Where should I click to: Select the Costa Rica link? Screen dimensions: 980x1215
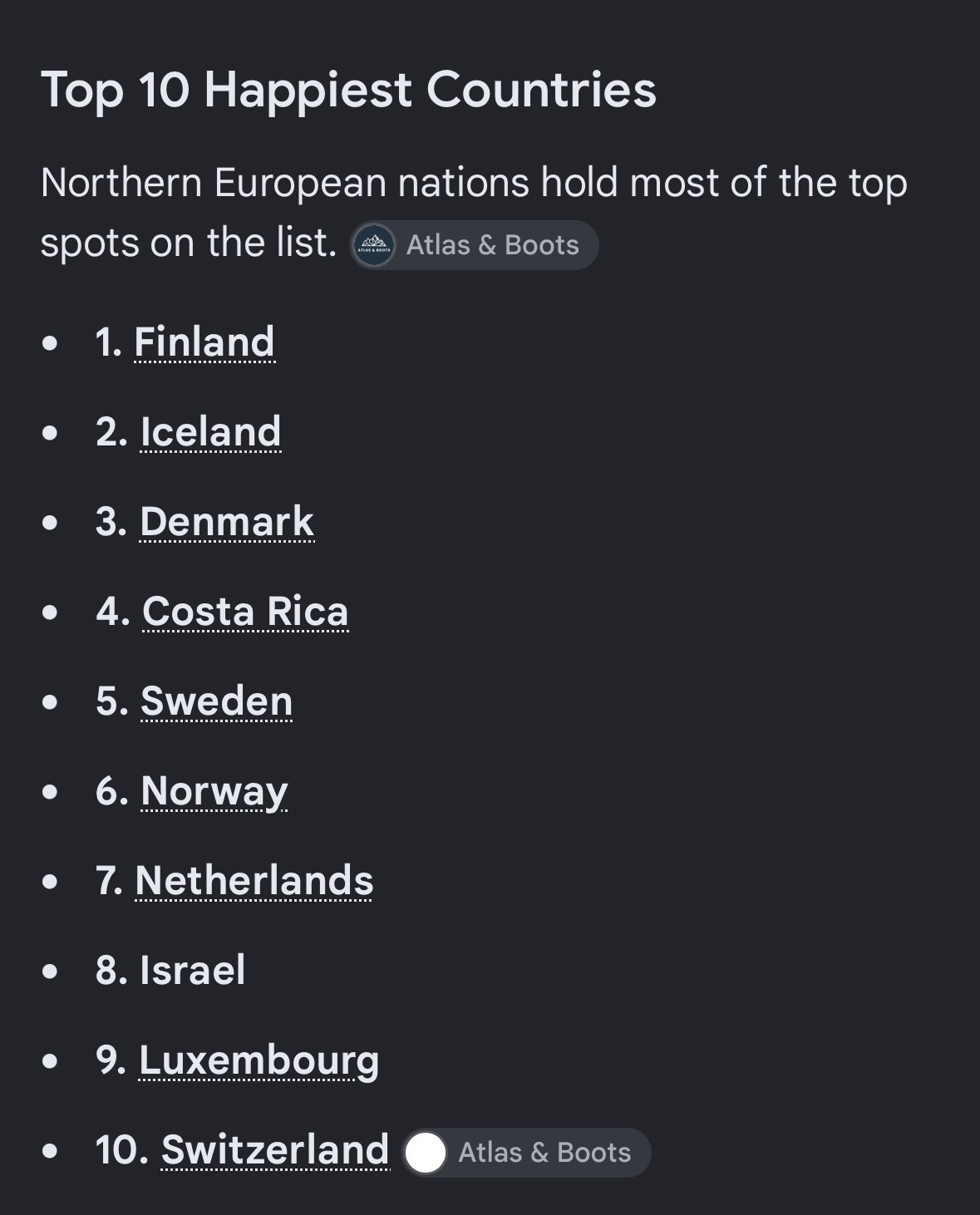[x=245, y=611]
